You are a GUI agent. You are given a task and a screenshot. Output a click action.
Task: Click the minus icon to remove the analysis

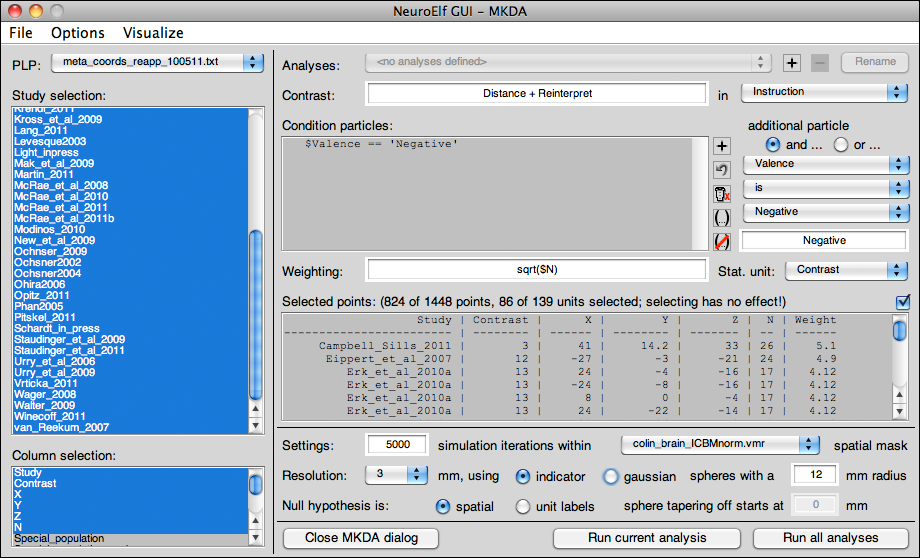tap(820, 63)
